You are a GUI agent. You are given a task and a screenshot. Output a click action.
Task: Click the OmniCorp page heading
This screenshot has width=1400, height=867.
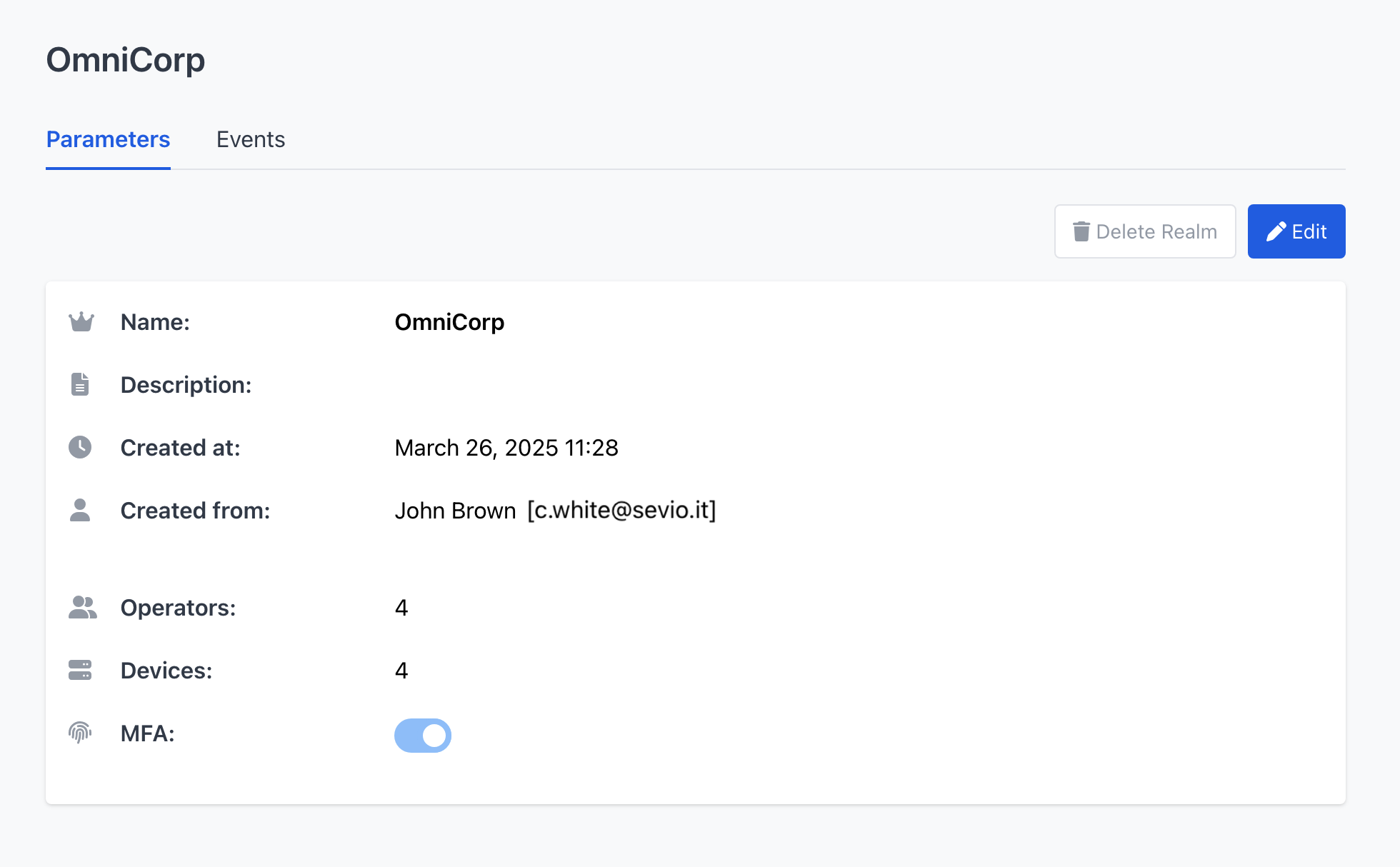(126, 60)
